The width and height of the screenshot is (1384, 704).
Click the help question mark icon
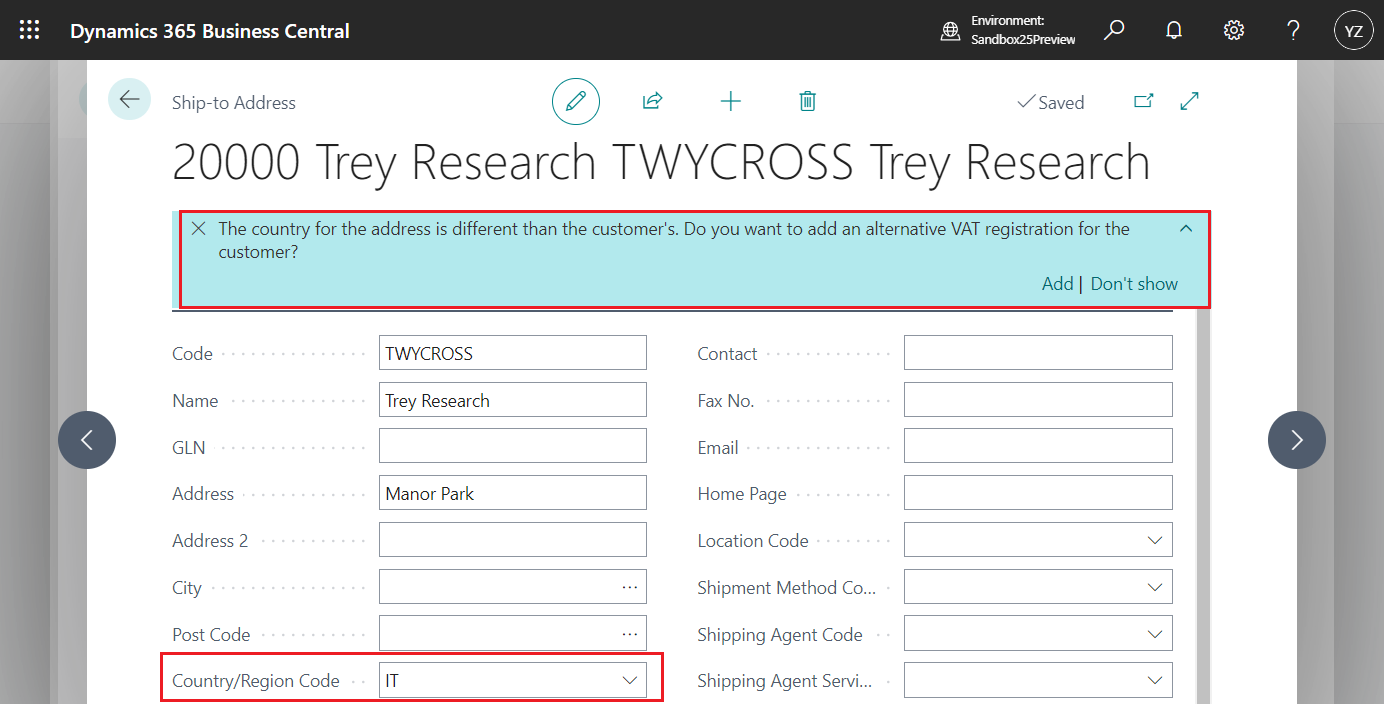(1293, 30)
